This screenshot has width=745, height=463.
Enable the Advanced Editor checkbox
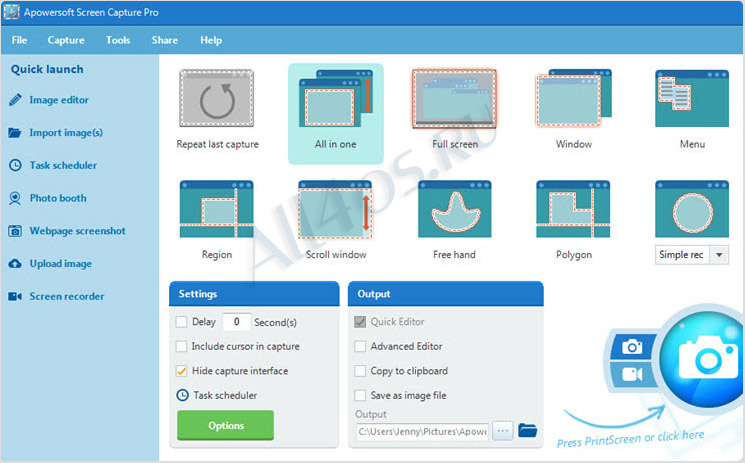point(360,346)
